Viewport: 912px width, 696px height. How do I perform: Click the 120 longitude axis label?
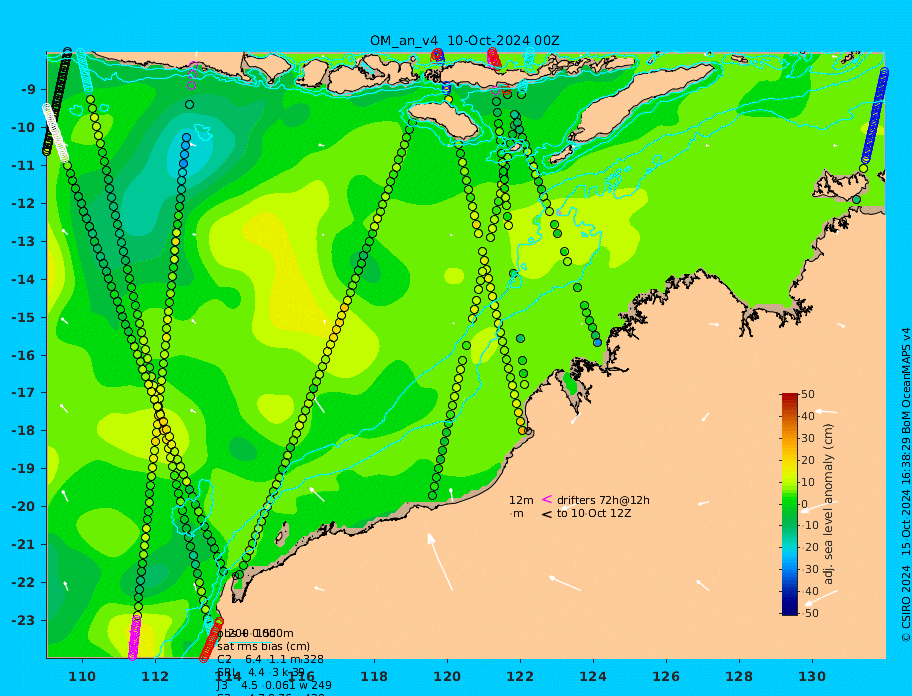447,676
